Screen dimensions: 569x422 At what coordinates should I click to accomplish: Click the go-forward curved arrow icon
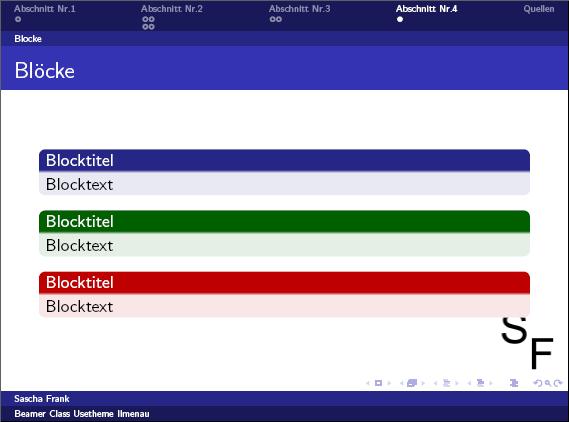(558, 383)
